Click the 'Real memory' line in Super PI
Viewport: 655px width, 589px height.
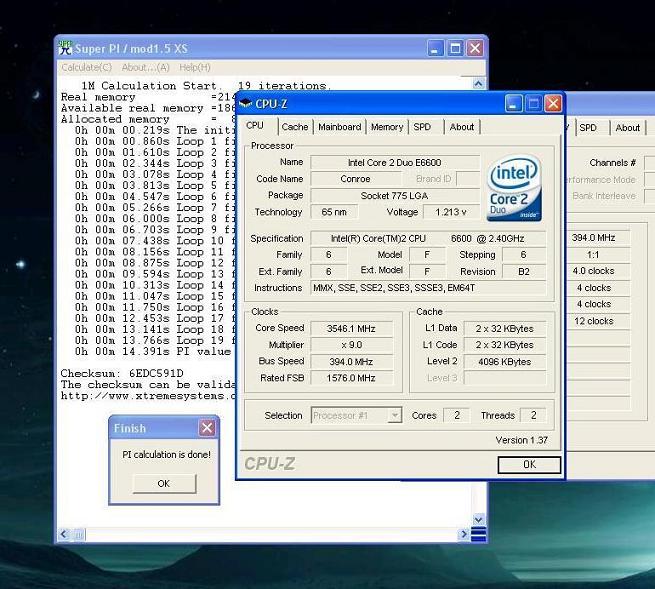(x=148, y=97)
